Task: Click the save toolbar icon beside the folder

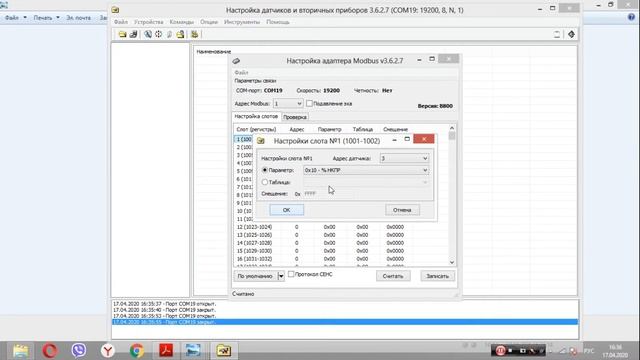Action: click(x=133, y=34)
